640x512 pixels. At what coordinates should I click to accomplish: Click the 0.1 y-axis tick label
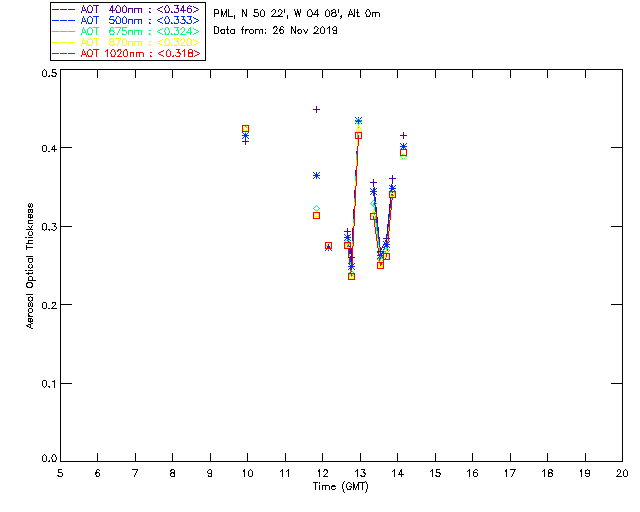(x=49, y=384)
